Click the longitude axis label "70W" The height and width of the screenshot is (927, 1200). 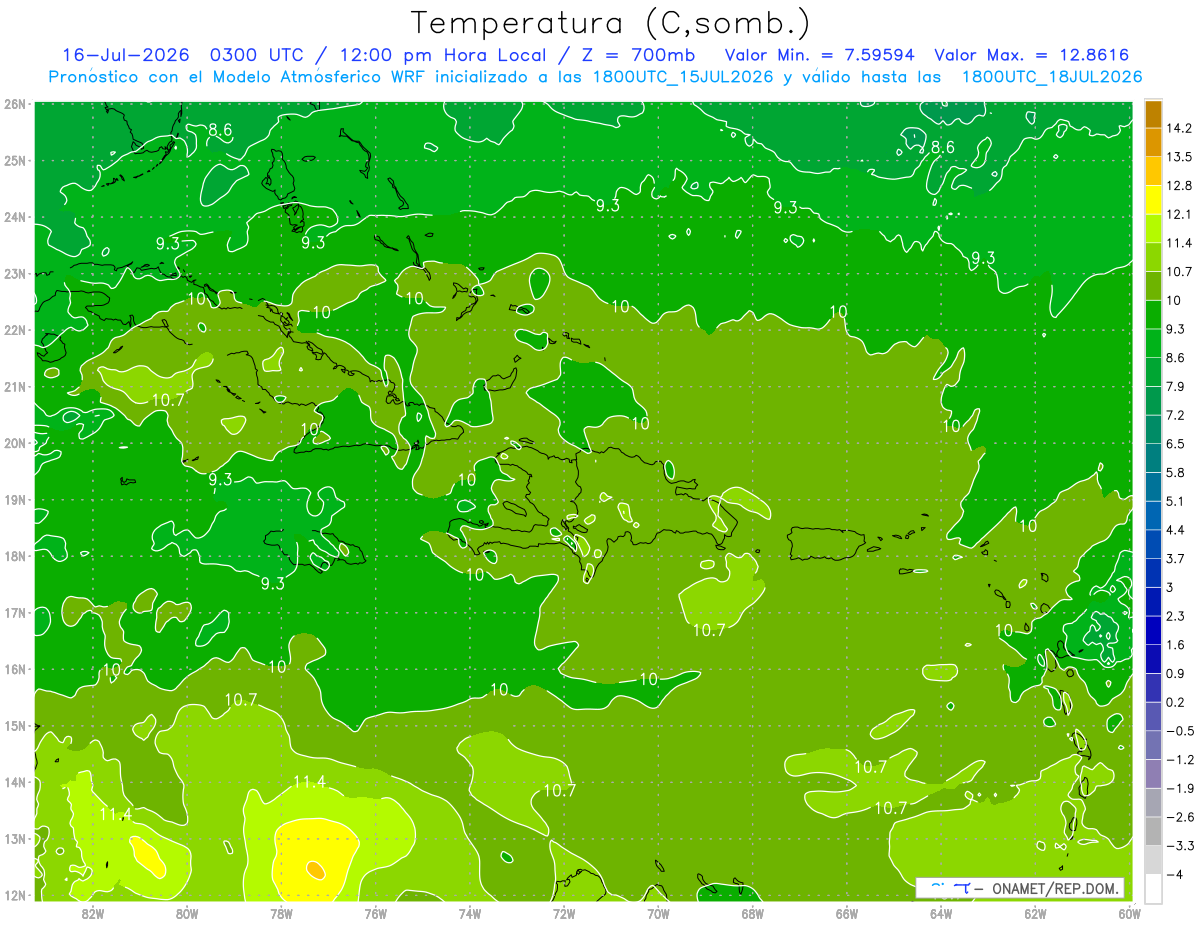658,914
